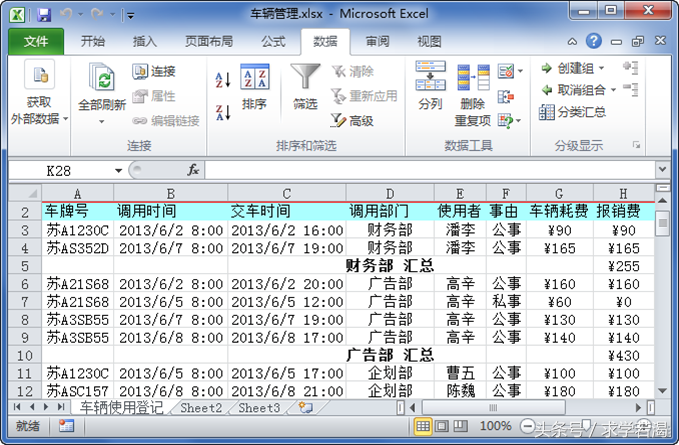Switch to the 公式 ribbon tab
The height and width of the screenshot is (445, 679).
tap(273, 42)
